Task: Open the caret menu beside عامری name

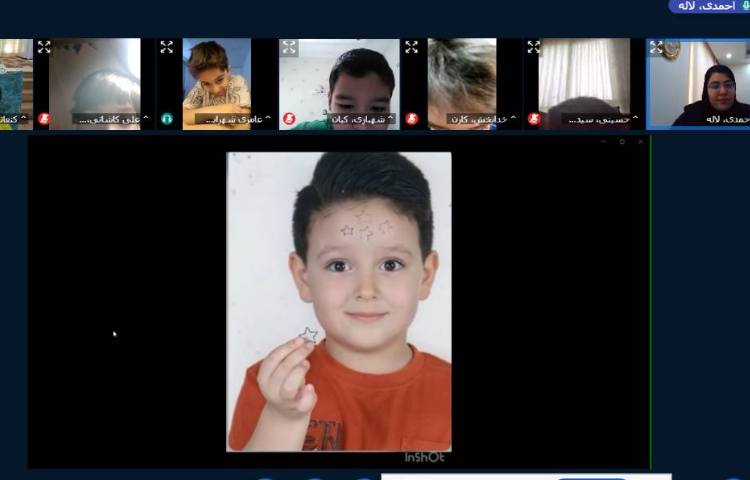Action: (x=268, y=118)
